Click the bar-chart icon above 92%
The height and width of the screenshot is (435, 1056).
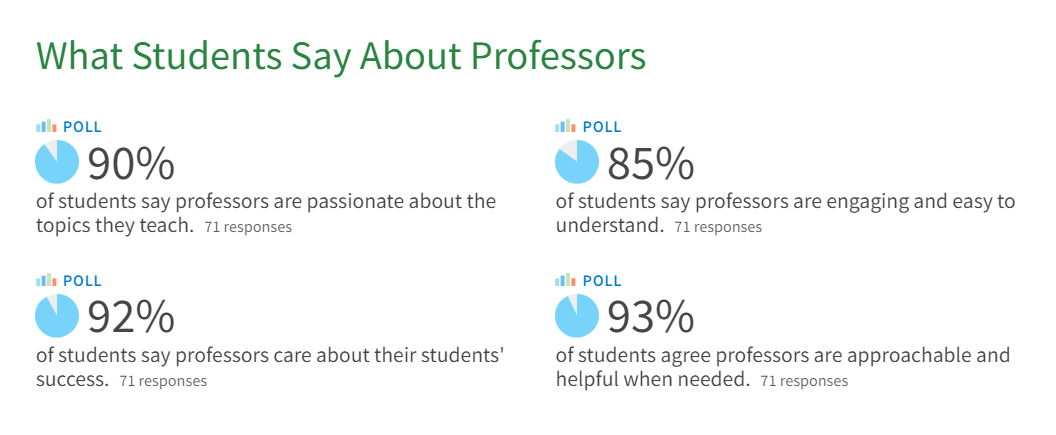pos(46,279)
